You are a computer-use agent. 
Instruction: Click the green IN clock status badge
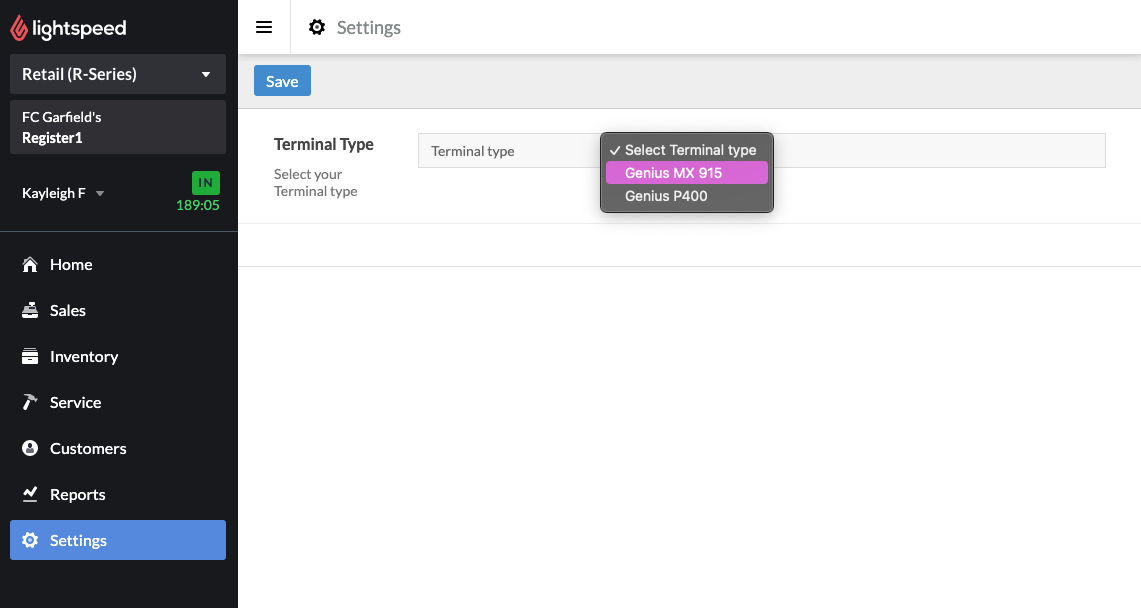click(206, 183)
